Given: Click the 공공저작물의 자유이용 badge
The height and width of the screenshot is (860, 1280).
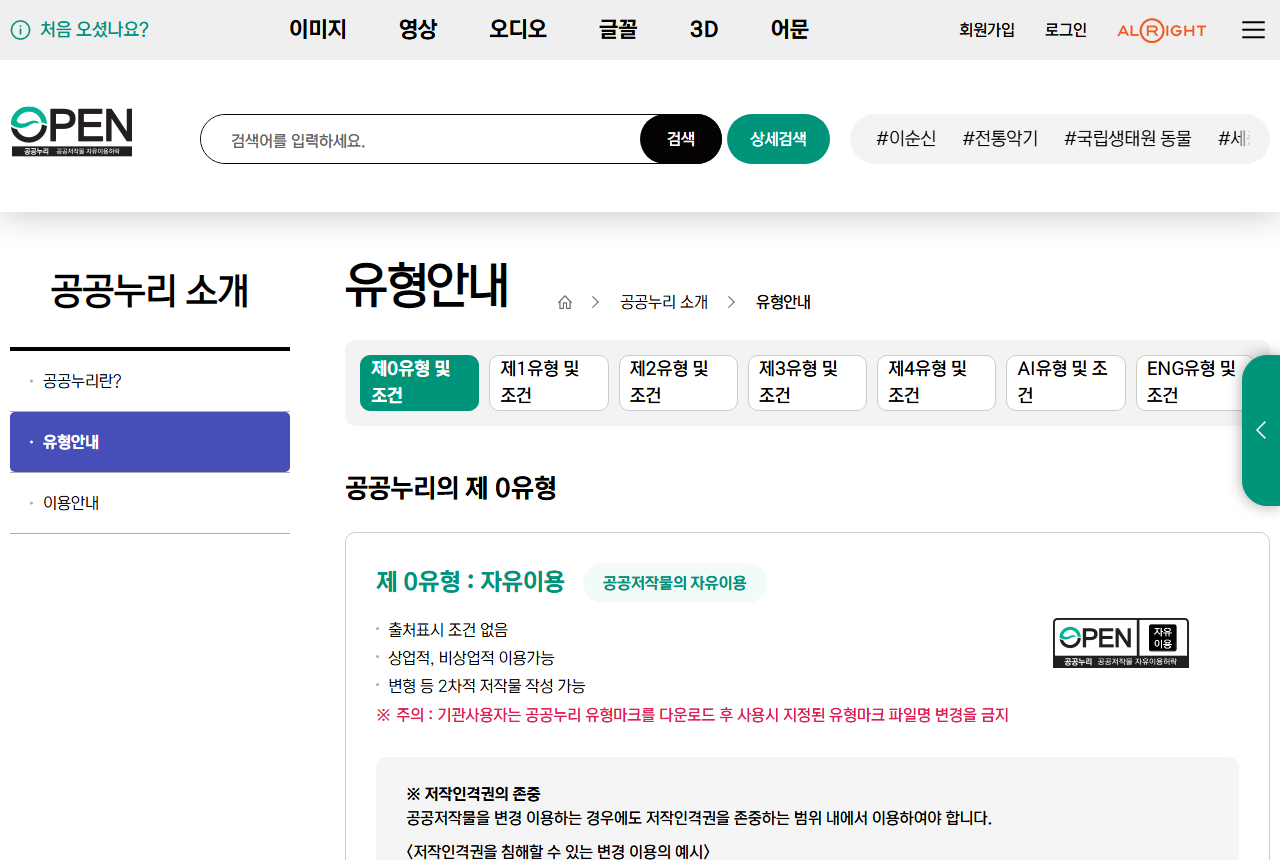Looking at the screenshot, I should 675,583.
